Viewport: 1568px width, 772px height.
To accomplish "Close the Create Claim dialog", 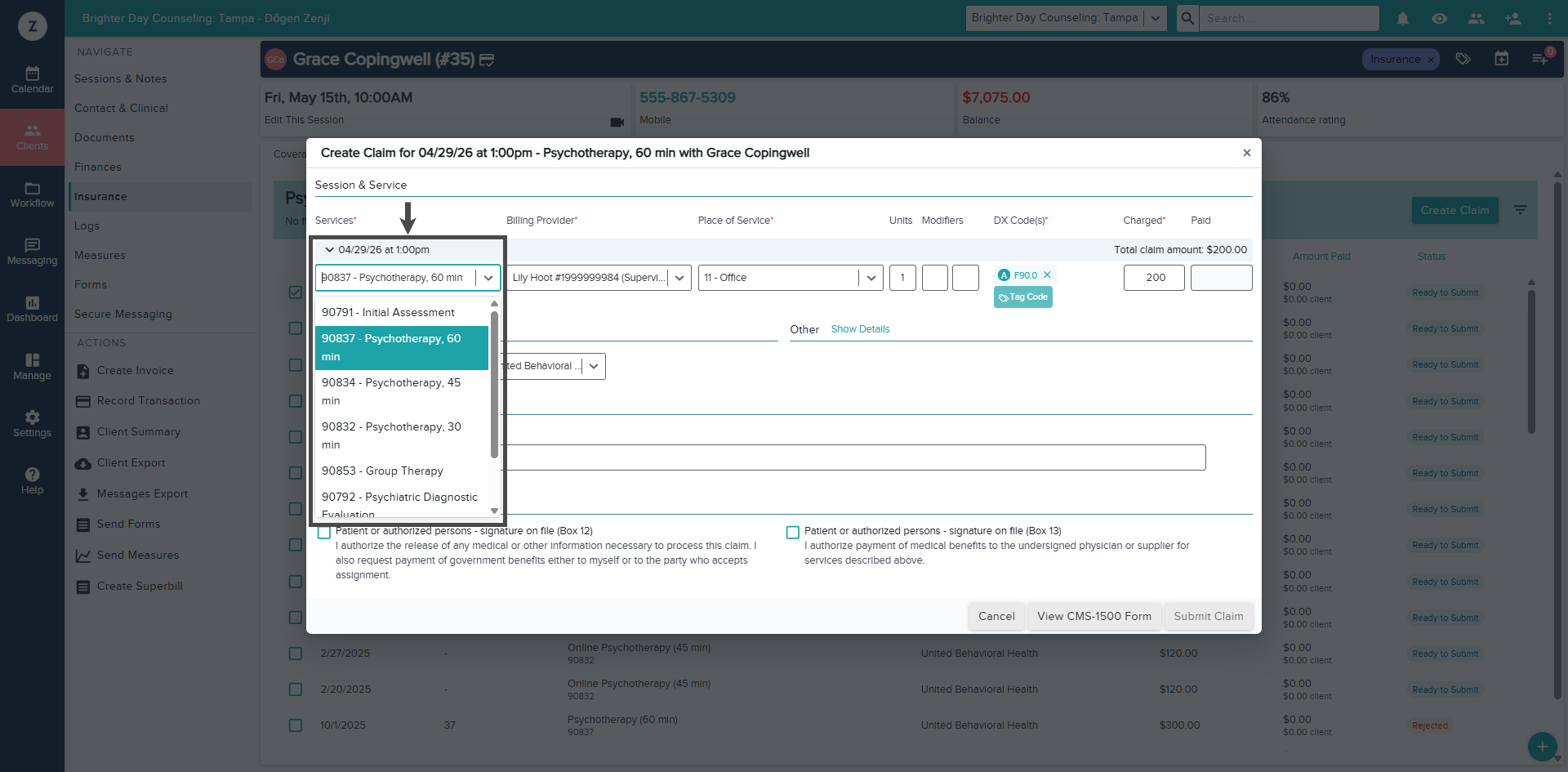I will tap(1246, 153).
